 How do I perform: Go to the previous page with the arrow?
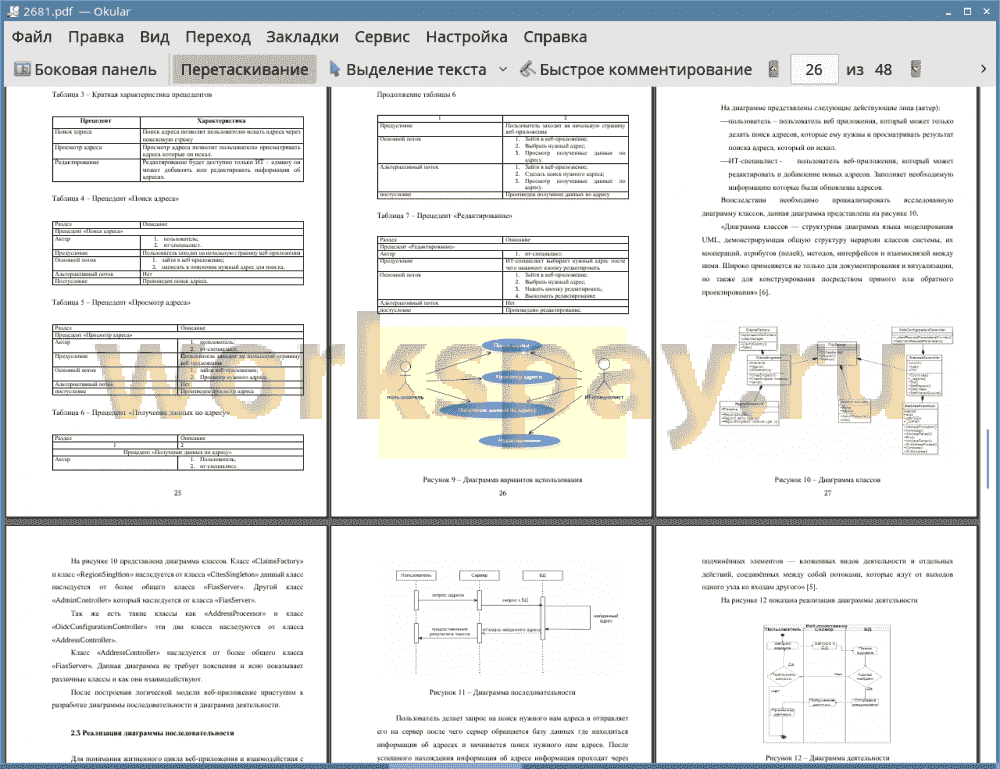774,69
